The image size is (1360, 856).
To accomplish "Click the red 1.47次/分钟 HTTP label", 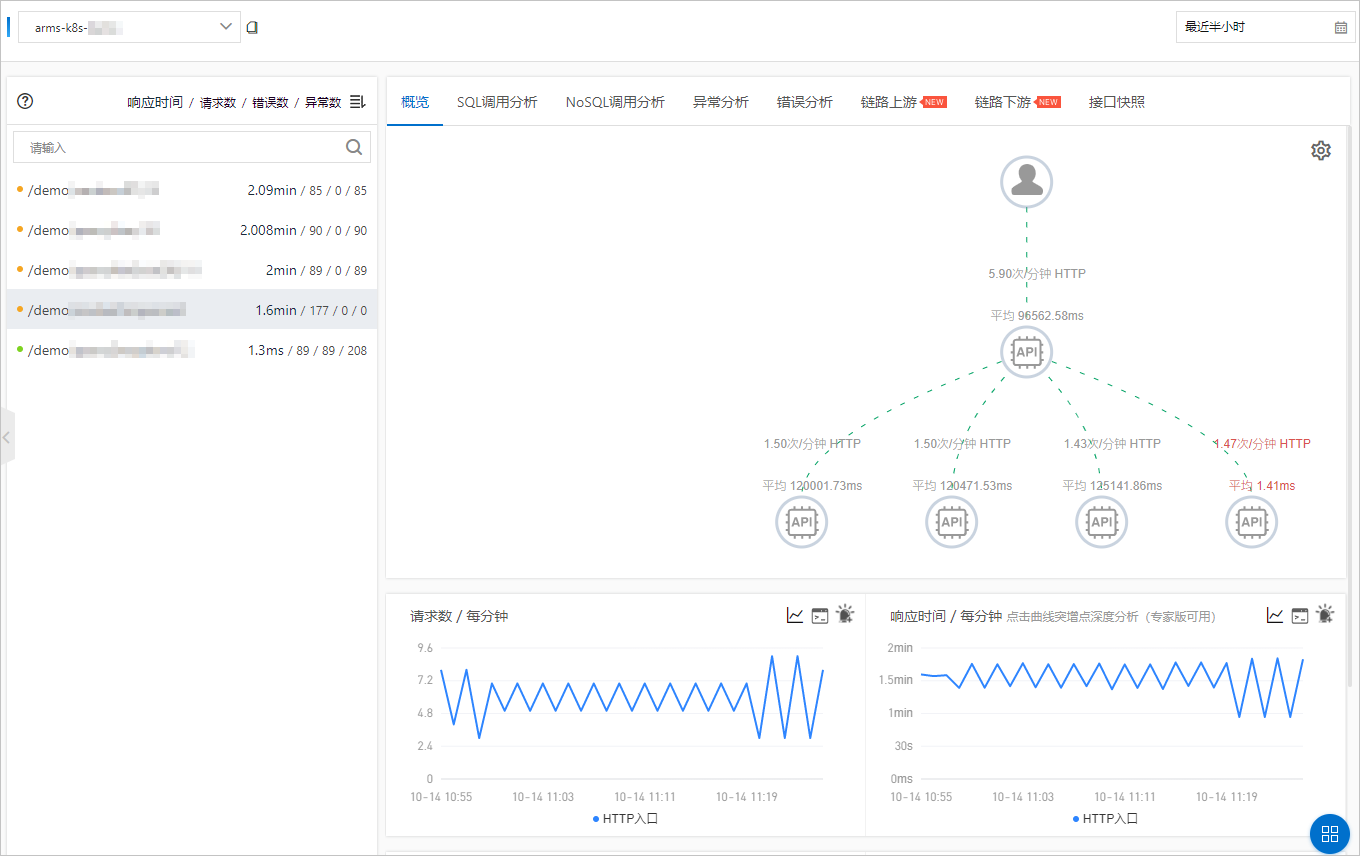I will point(1262,443).
